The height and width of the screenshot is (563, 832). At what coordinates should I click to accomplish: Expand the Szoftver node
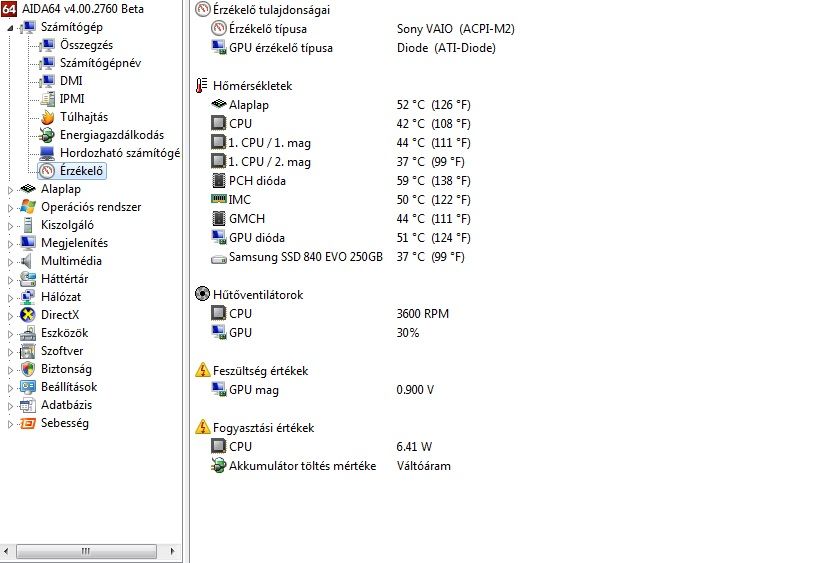(x=10, y=352)
